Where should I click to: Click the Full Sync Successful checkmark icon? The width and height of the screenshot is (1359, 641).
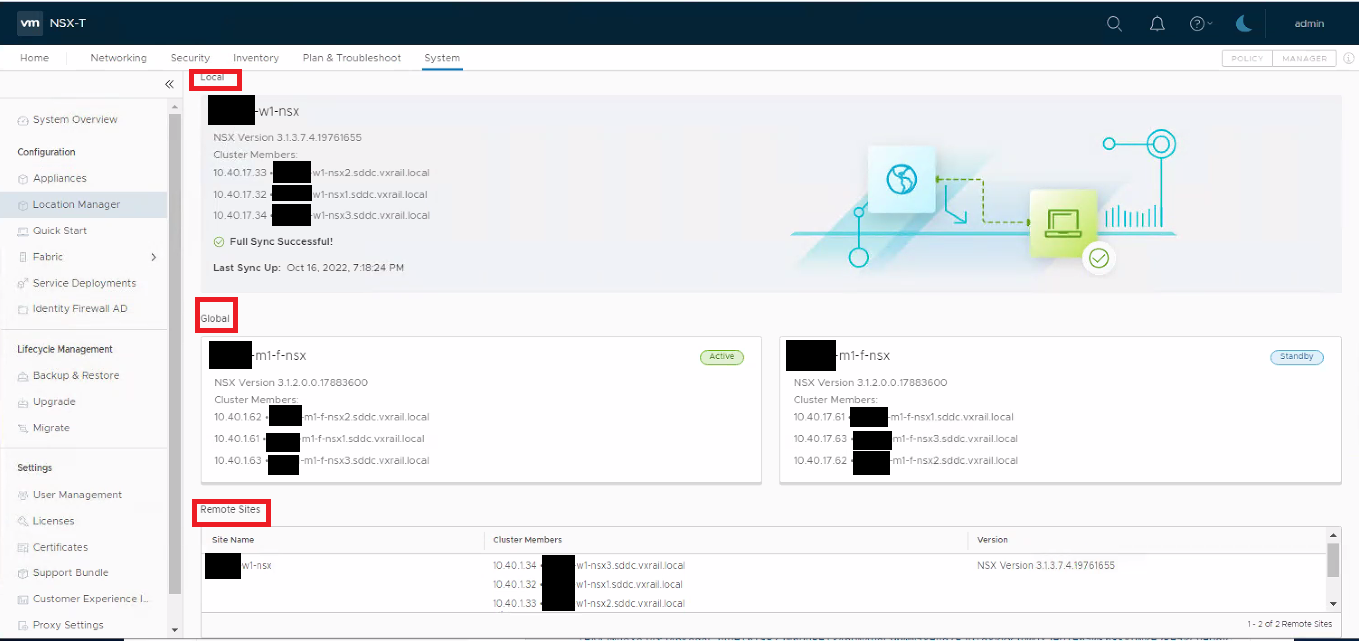coord(219,242)
